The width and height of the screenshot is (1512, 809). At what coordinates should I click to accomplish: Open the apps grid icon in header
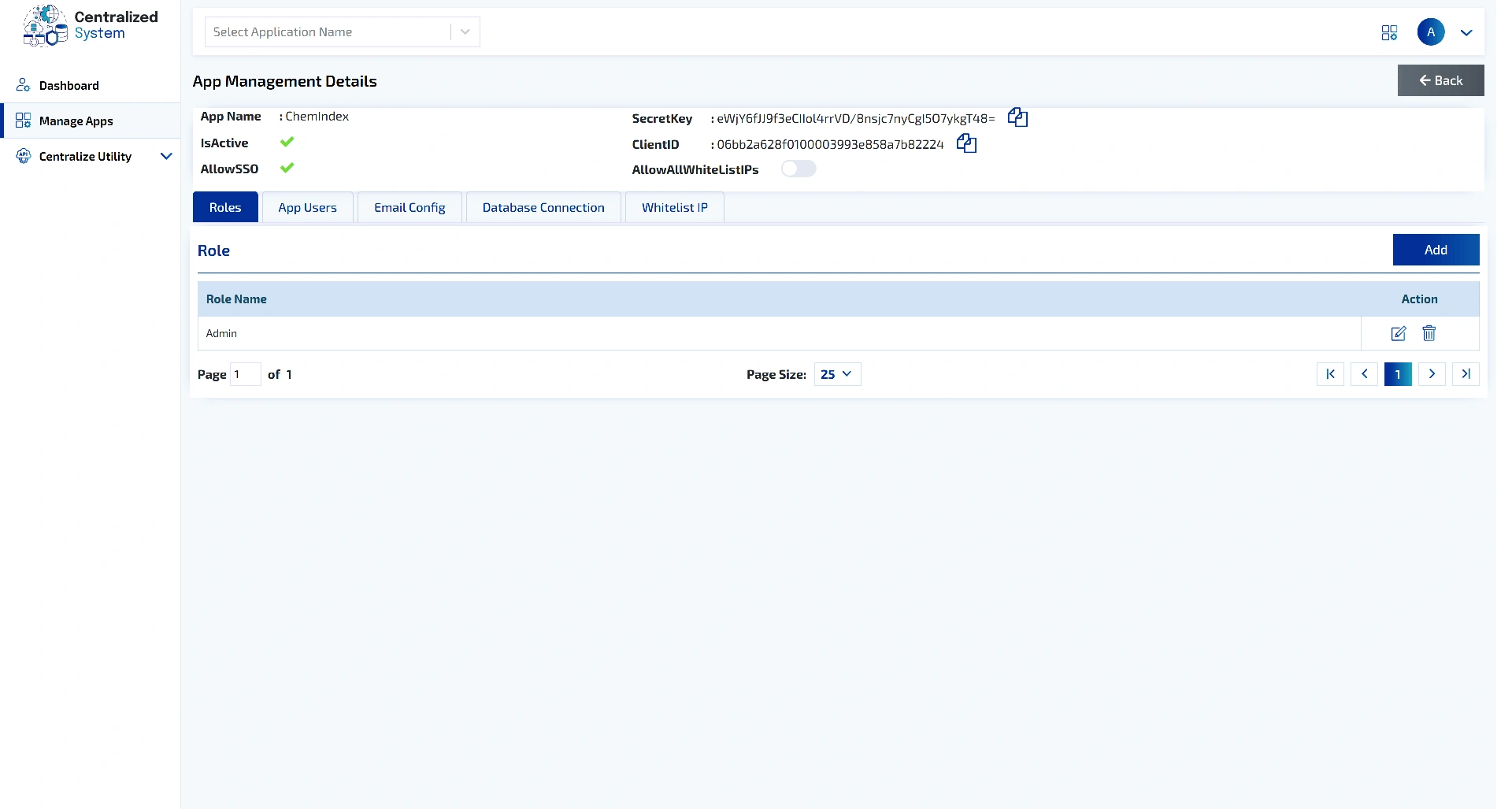(x=1389, y=32)
